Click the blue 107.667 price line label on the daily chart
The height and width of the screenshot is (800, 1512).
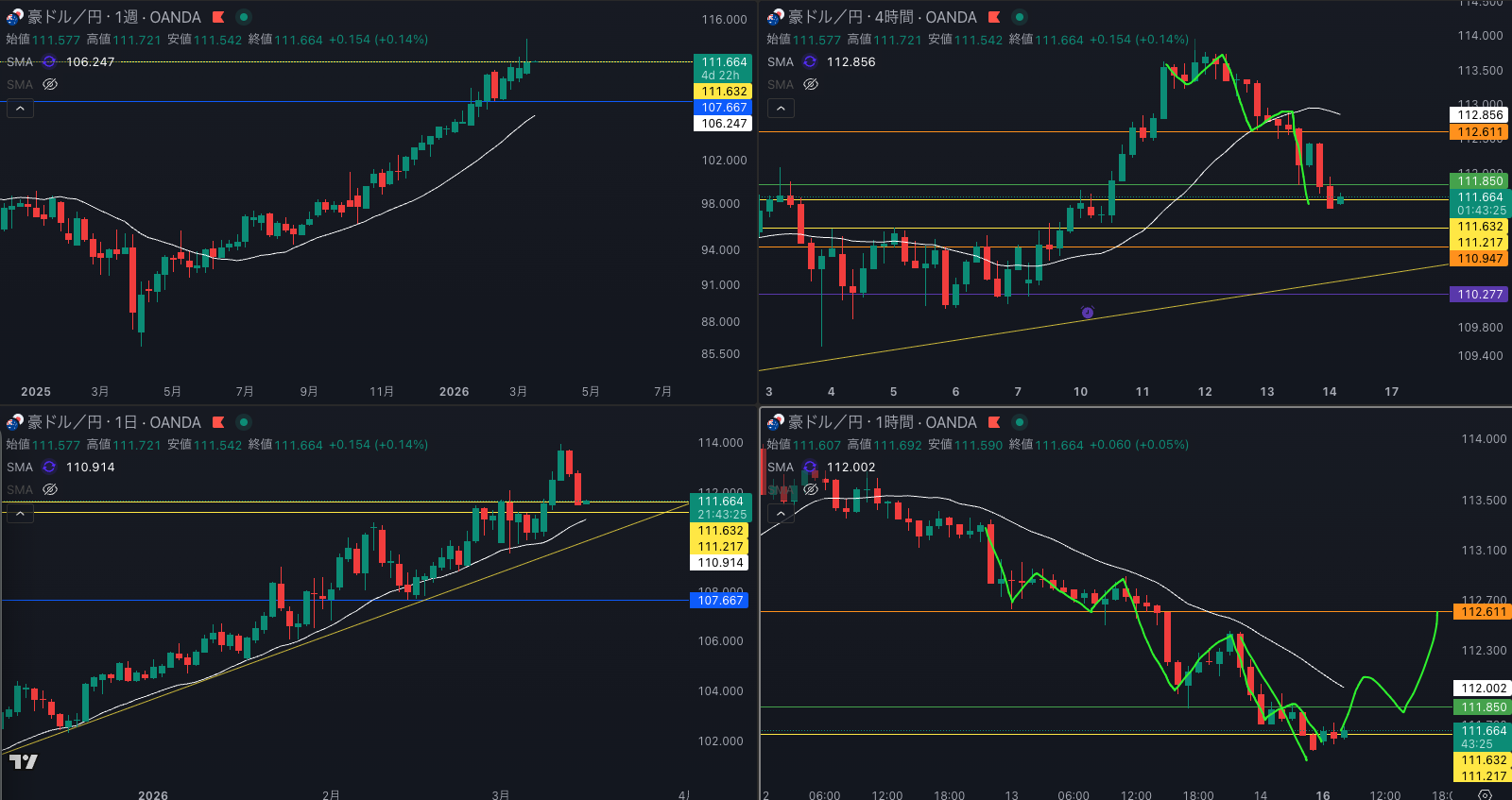pos(720,600)
